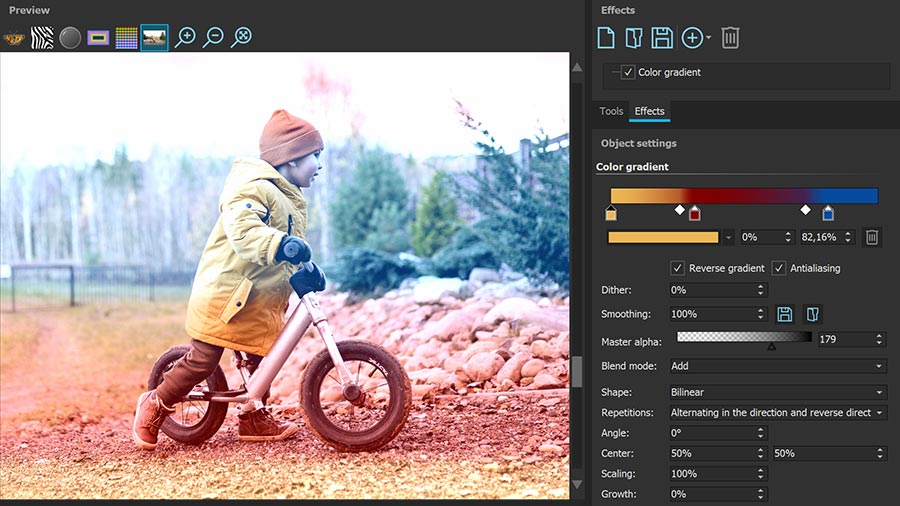Image resolution: width=900 pixels, height=506 pixels.
Task: Click the zoom out magnifier icon
Action: pos(213,38)
